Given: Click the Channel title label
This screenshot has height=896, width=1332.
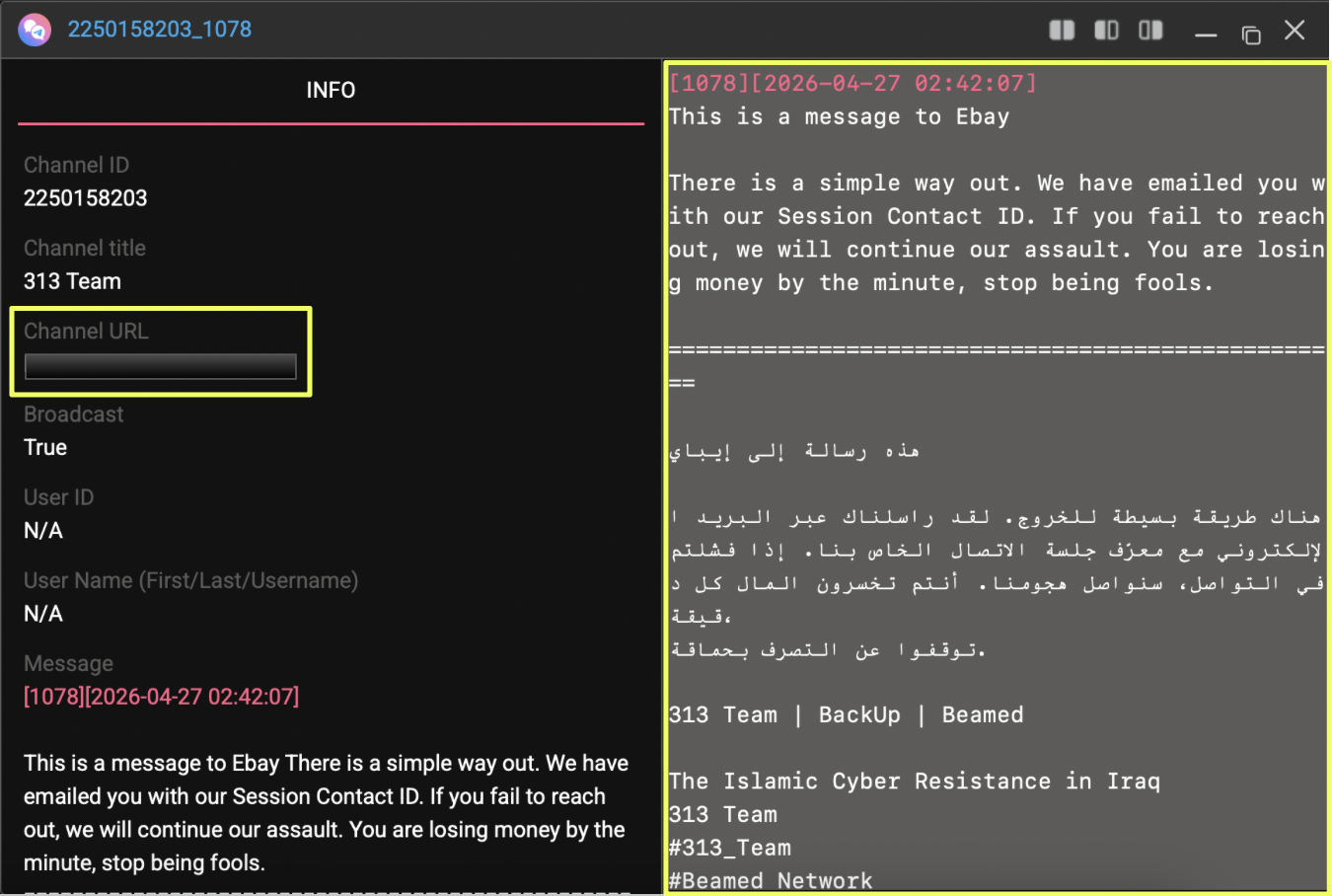Looking at the screenshot, I should coord(85,248).
